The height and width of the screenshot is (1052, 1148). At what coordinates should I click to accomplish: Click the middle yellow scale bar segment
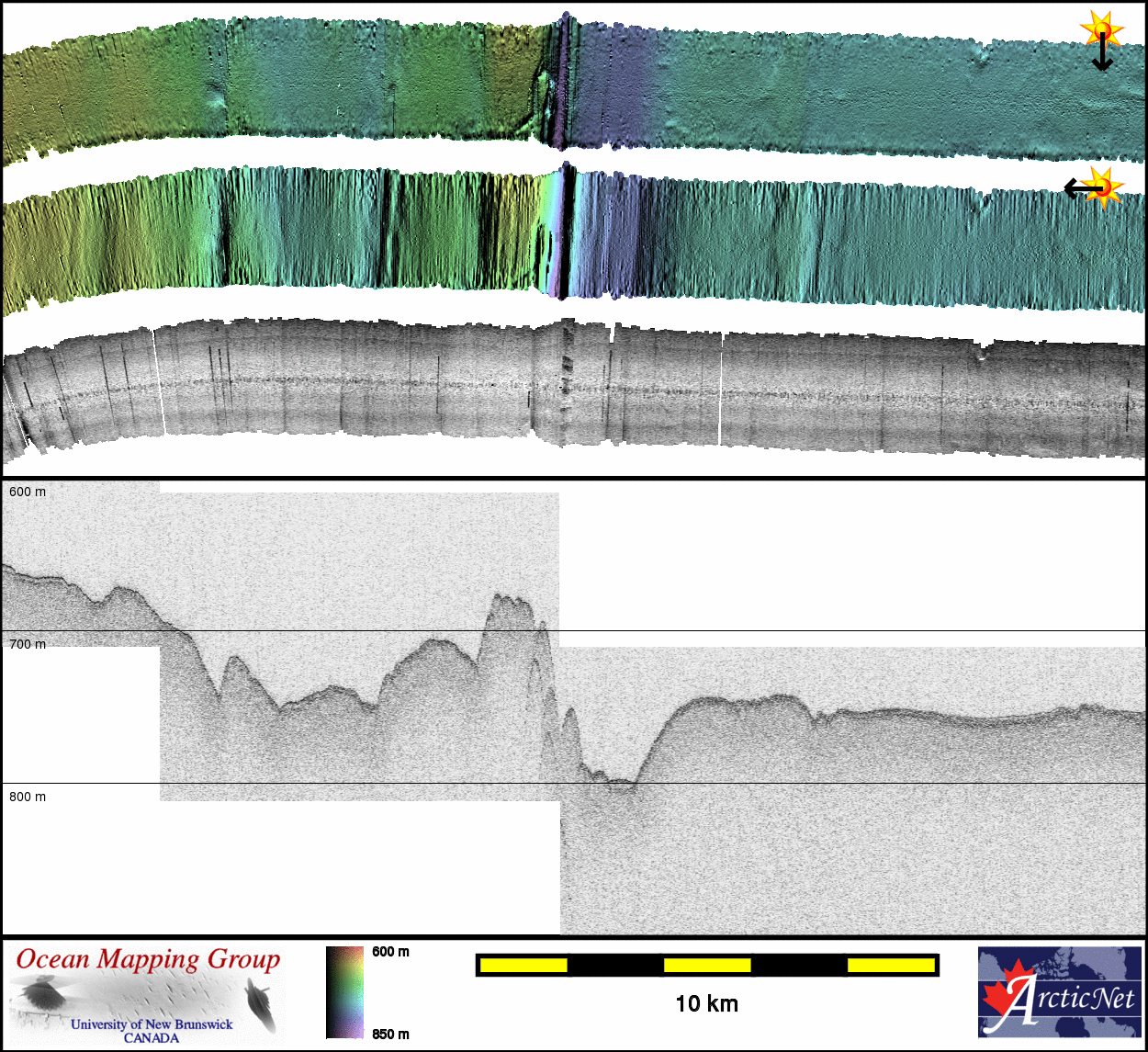707,965
